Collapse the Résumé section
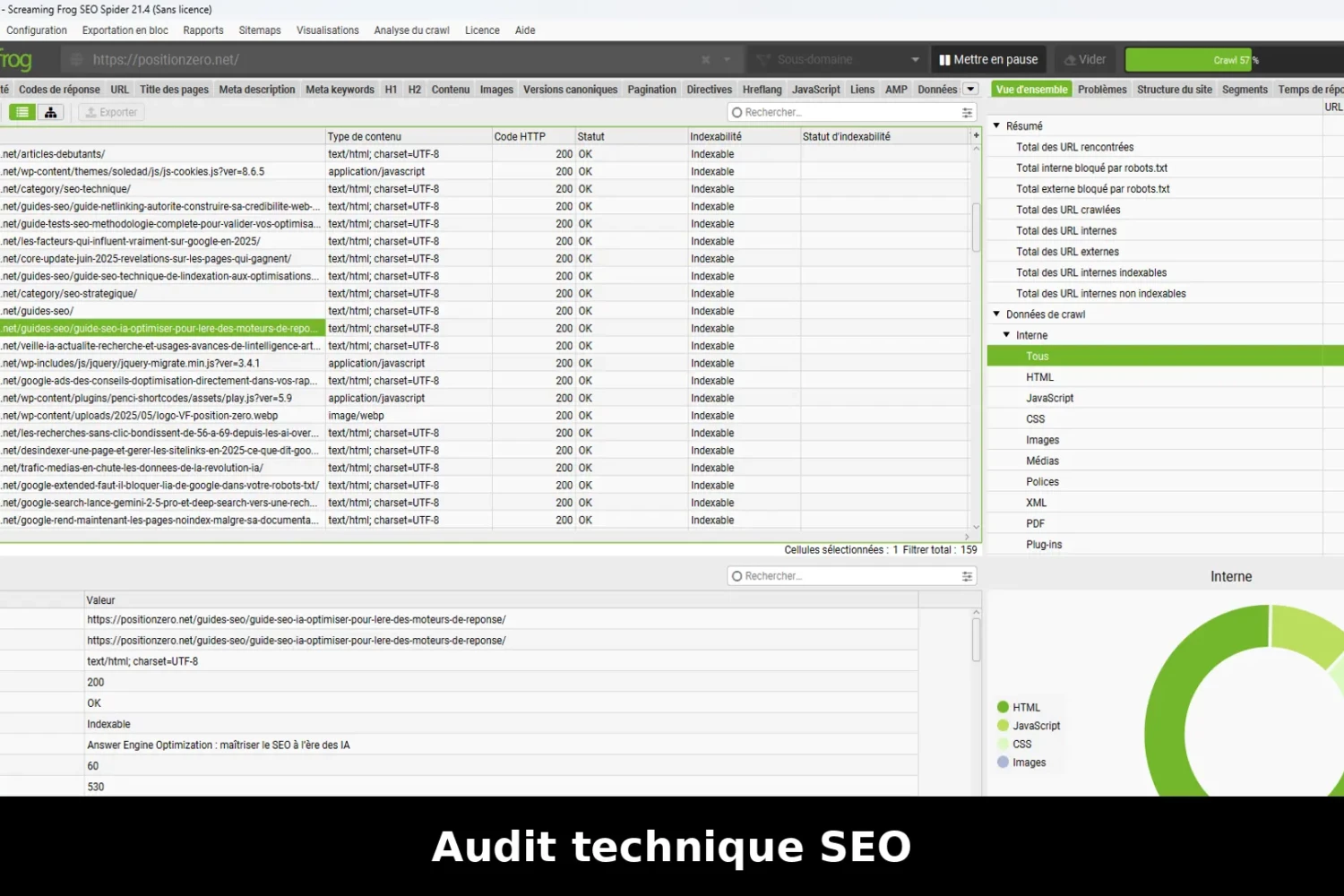The image size is (1344, 896). pos(996,125)
